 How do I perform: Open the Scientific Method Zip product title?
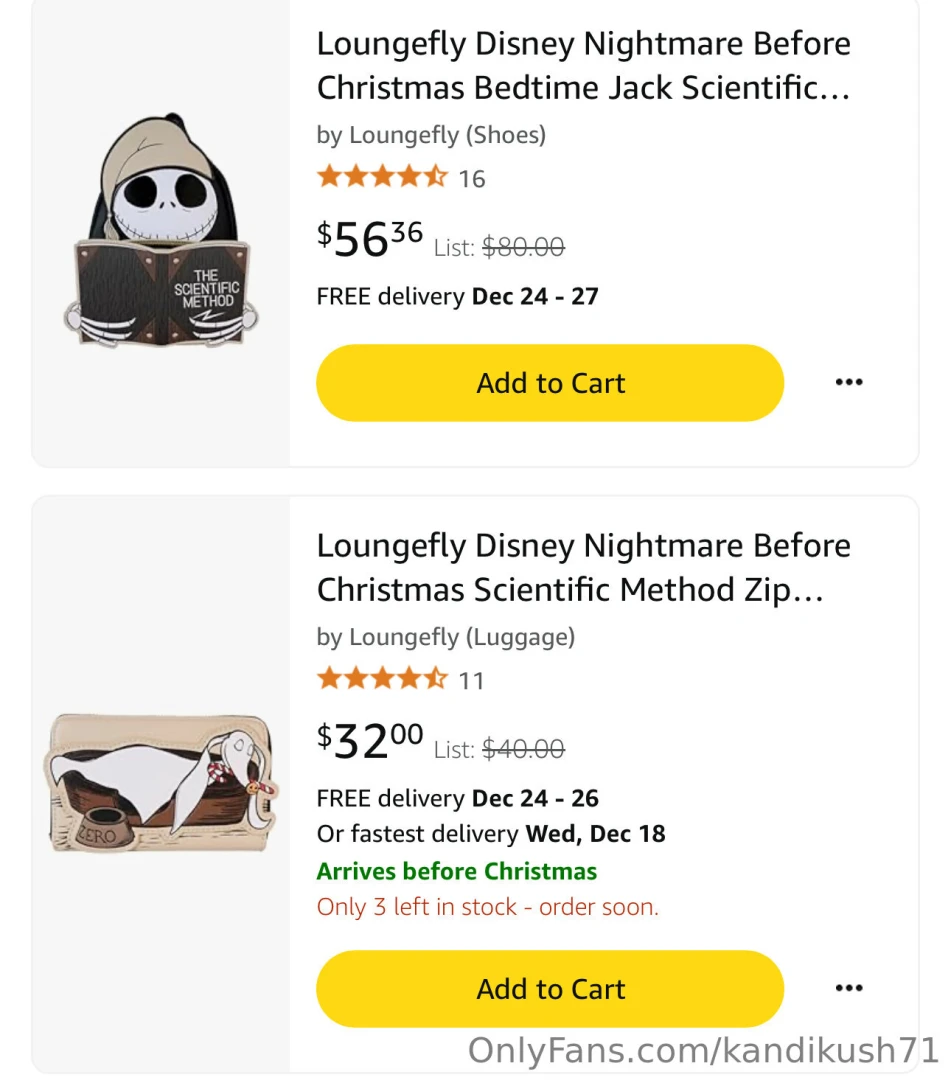tap(583, 568)
